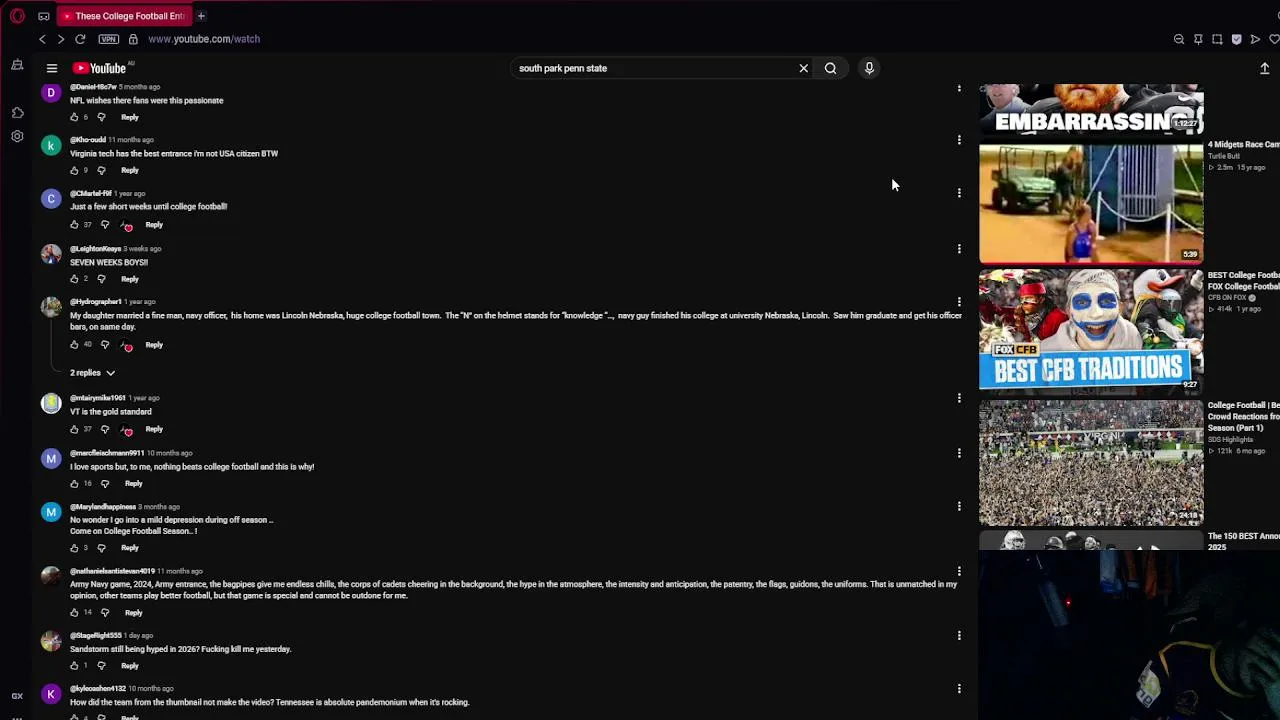The image size is (1280, 720).
Task: Open the green 'k' avatar commenter profile
Action: pos(51,145)
